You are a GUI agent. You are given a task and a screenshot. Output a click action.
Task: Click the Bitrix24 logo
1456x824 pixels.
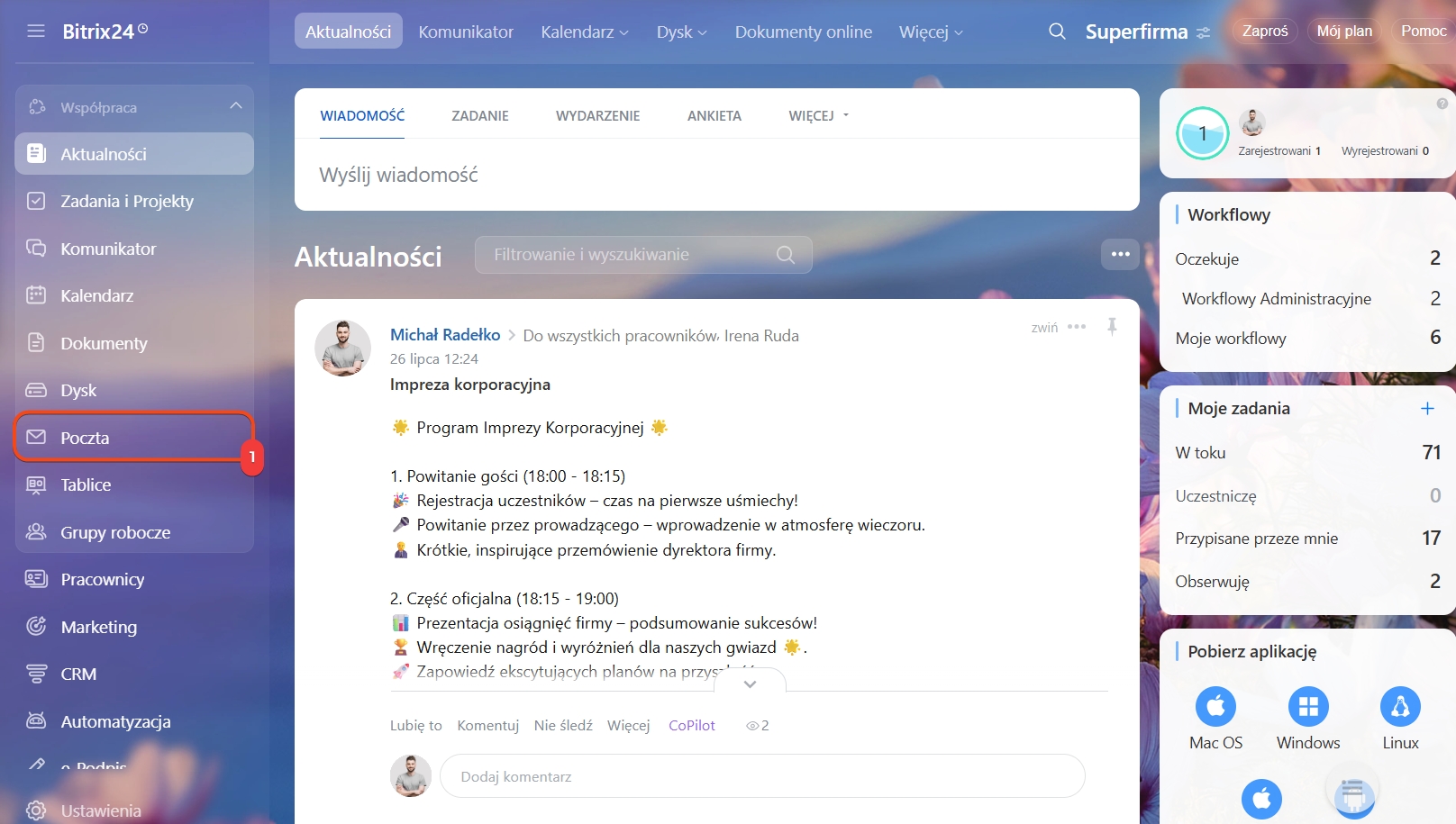105,32
